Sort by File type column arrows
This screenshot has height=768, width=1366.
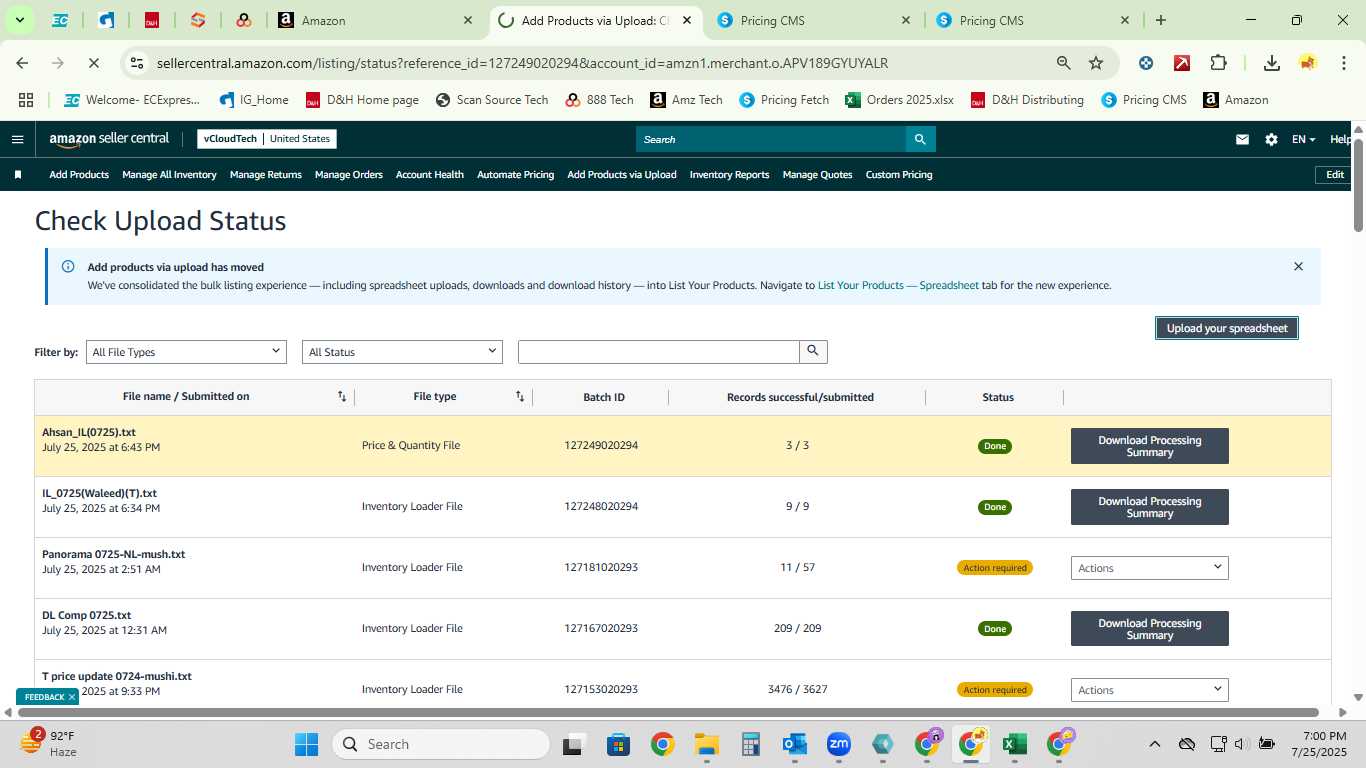click(x=520, y=397)
